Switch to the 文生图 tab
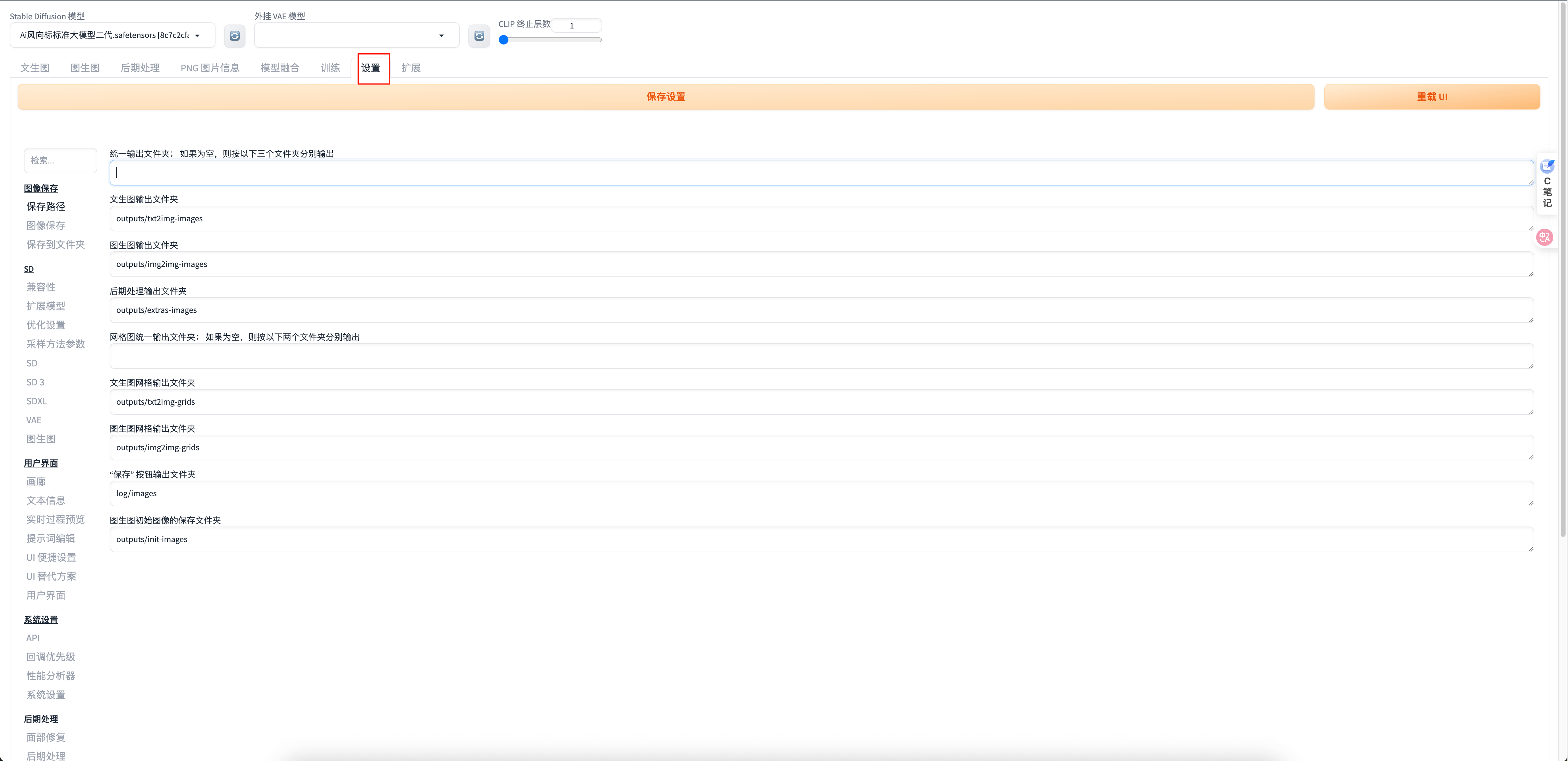Image resolution: width=1568 pixels, height=761 pixels. point(35,68)
